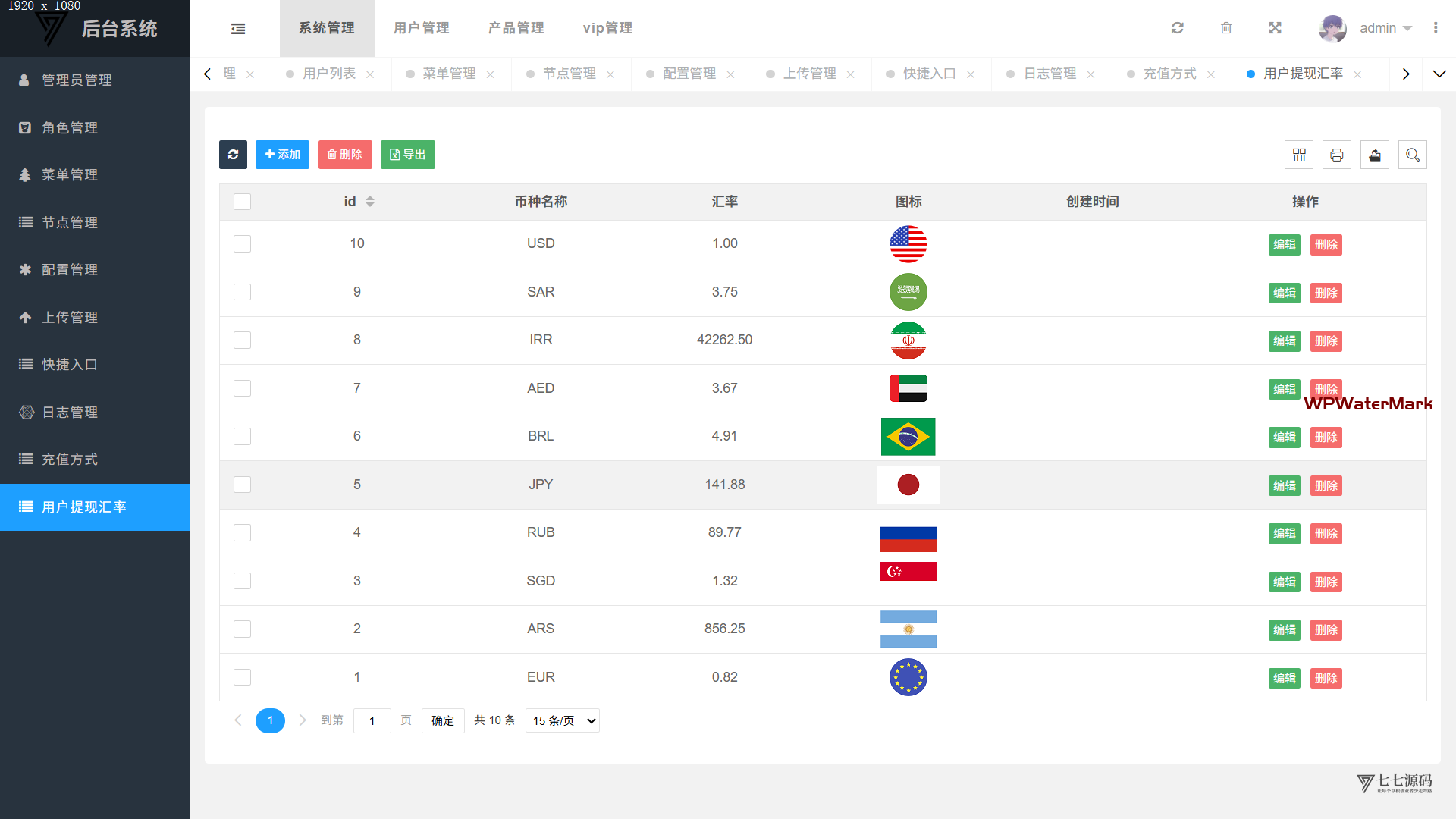The image size is (1456, 819).
Task: Click the dark table refresh button
Action: (x=233, y=155)
